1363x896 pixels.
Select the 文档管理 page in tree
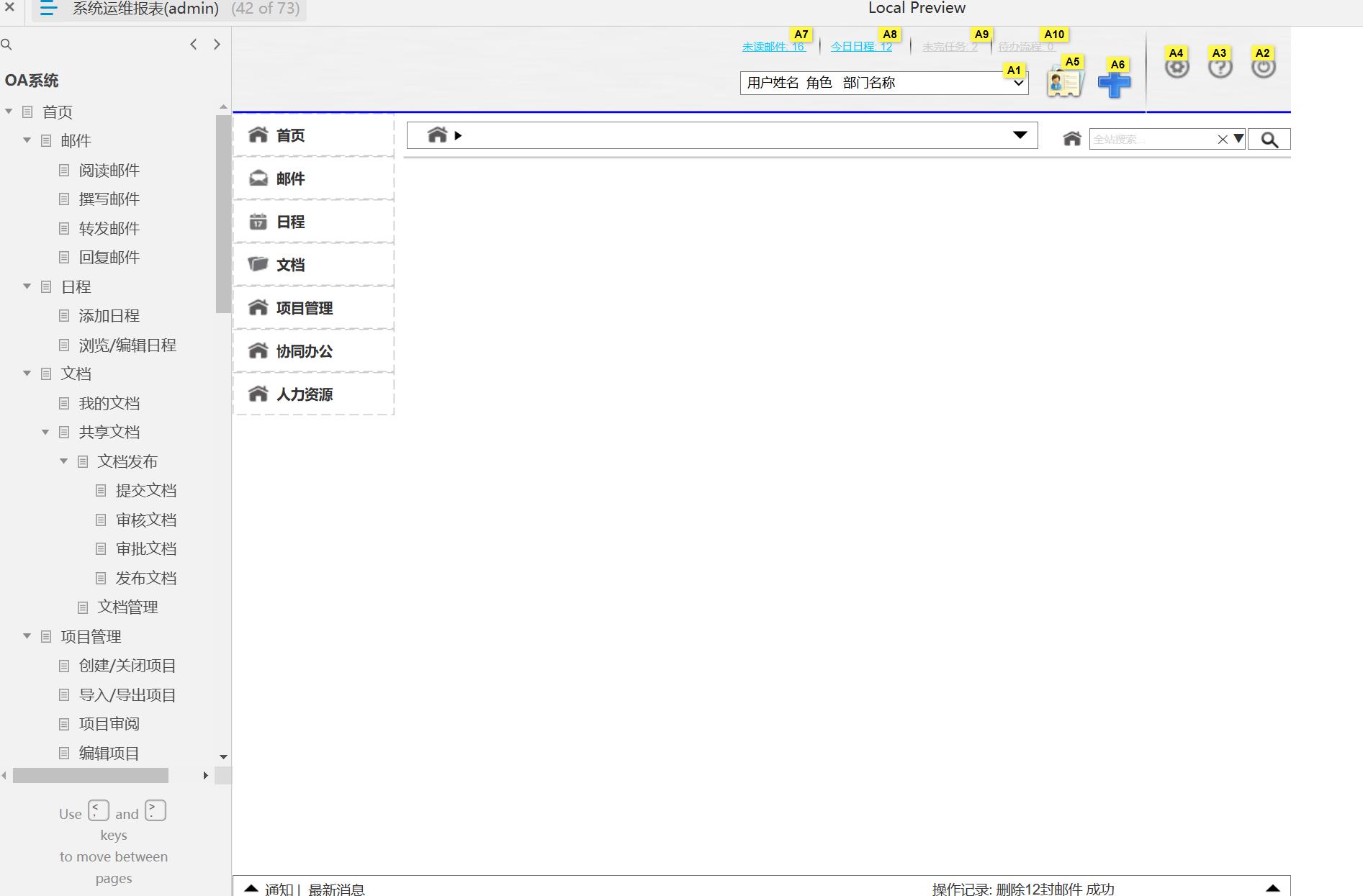(x=127, y=607)
